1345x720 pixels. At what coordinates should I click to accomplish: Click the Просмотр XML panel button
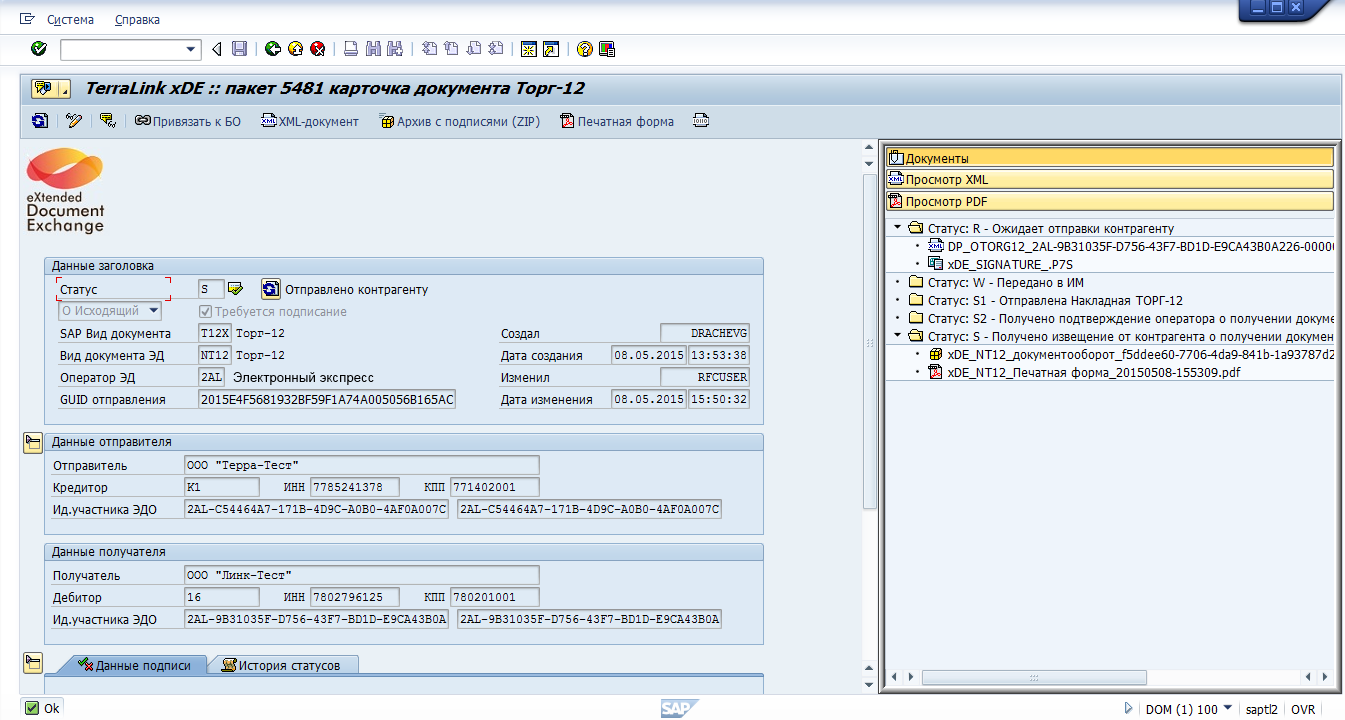coord(1110,179)
